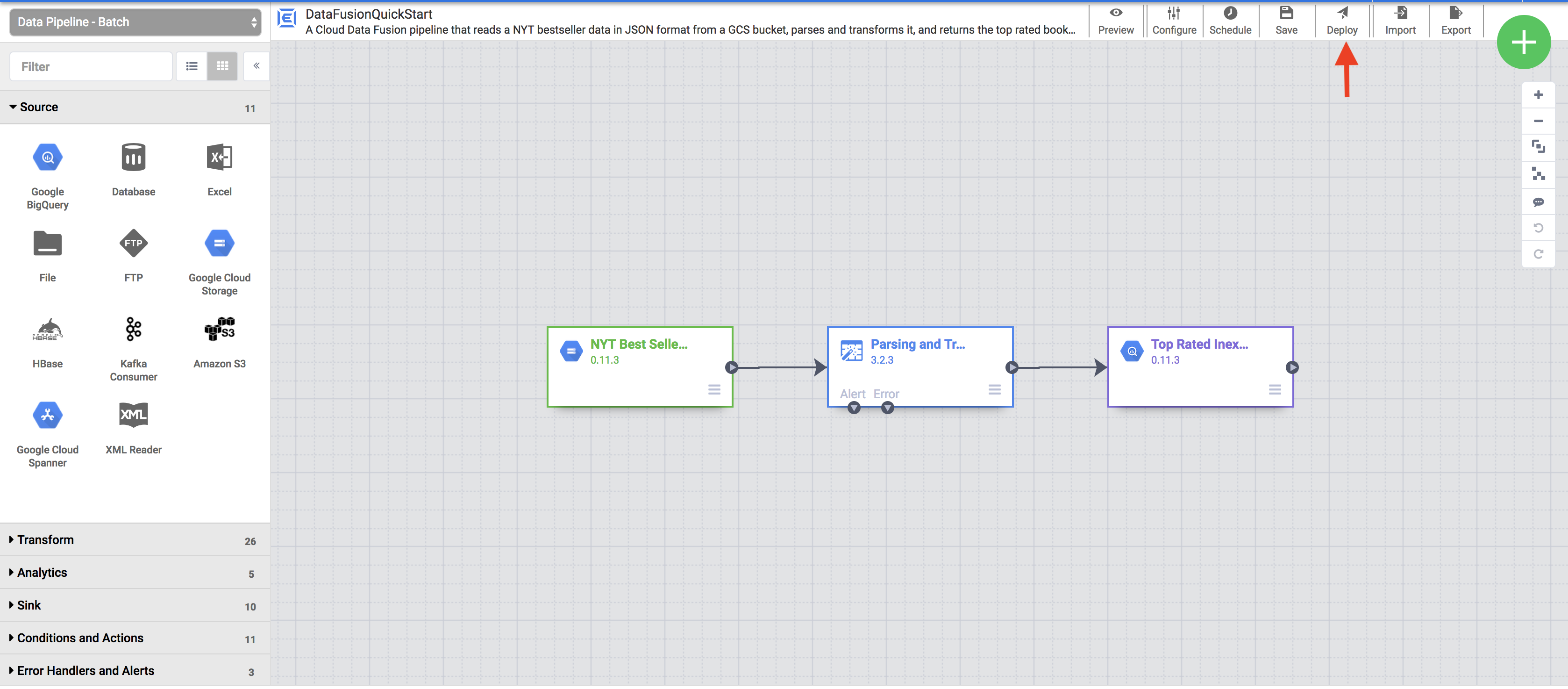Expand the Transform plugins section
1568x689 pixels.
(x=45, y=540)
